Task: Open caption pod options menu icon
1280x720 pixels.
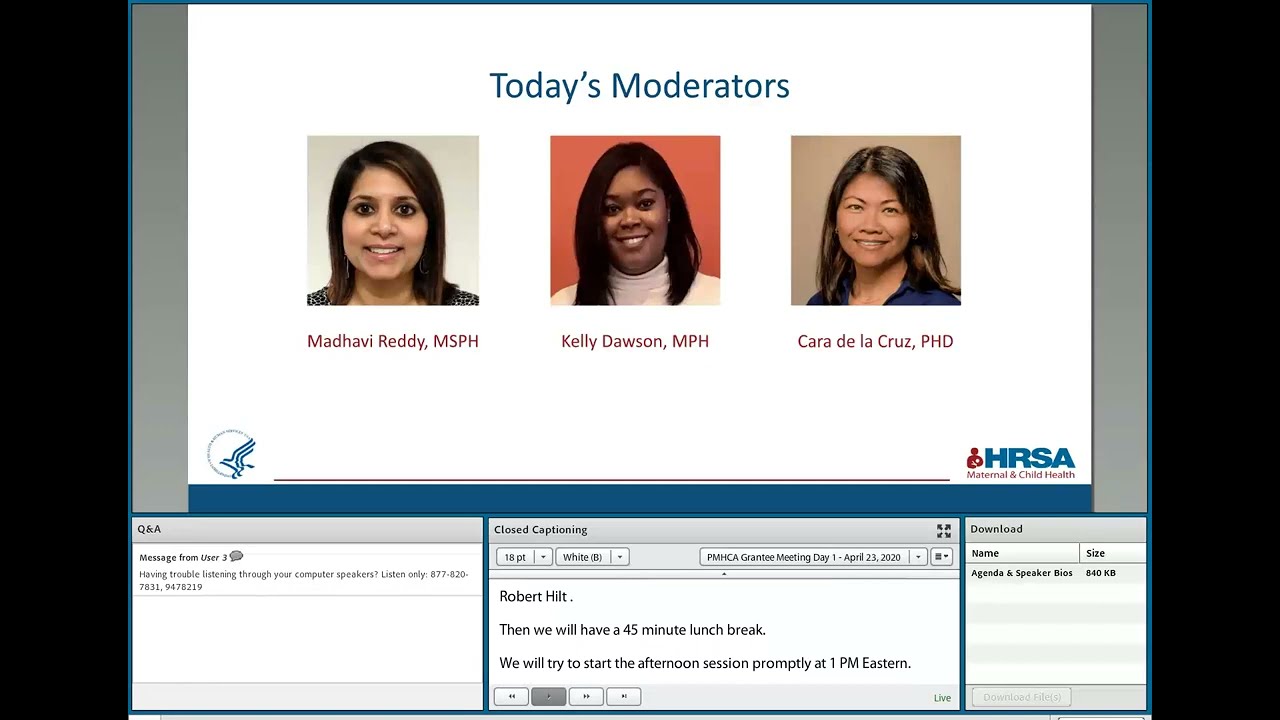Action: click(x=941, y=557)
